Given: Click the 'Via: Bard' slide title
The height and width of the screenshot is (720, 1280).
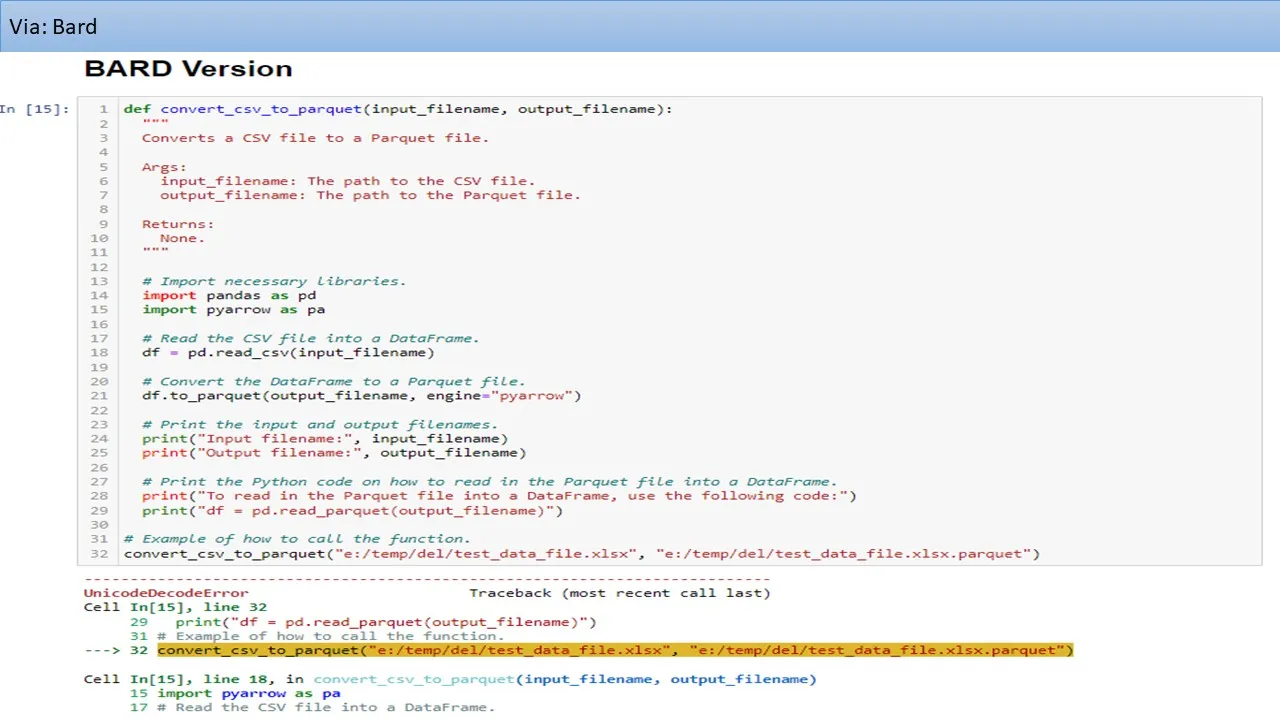Looking at the screenshot, I should [x=53, y=27].
